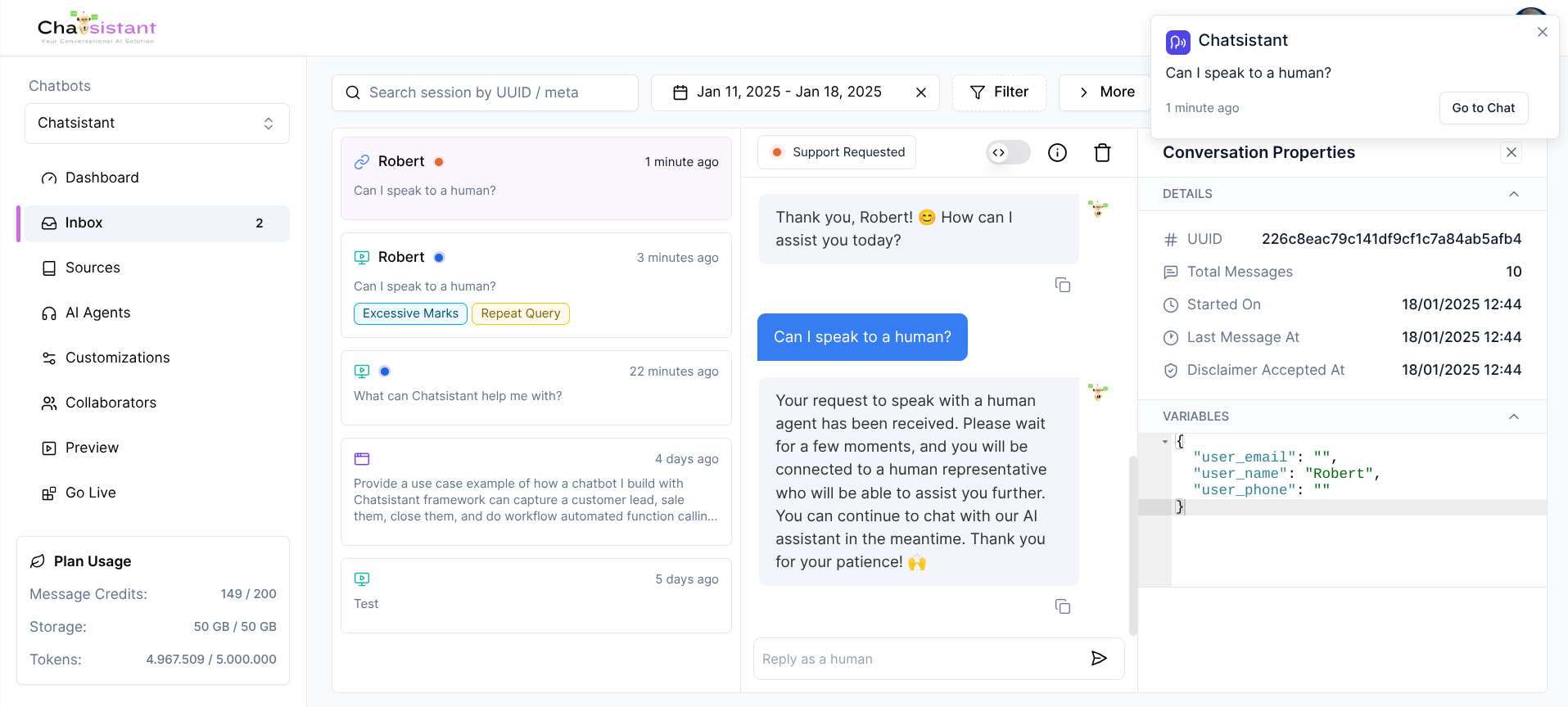The width and height of the screenshot is (1568, 707).
Task: Click the link icon beside Robert's first session
Action: (362, 162)
